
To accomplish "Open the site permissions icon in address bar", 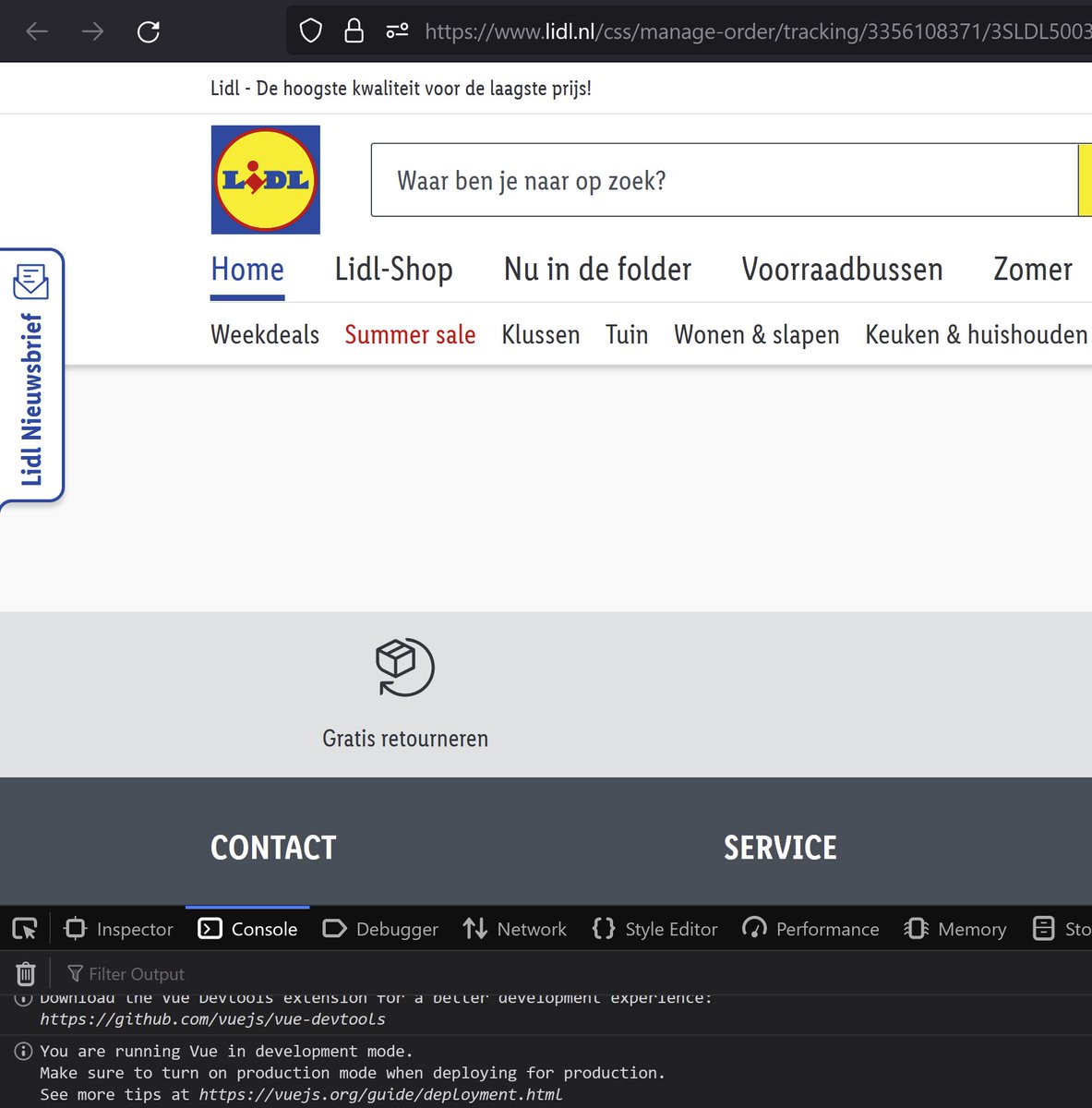I will pyautogui.click(x=397, y=31).
